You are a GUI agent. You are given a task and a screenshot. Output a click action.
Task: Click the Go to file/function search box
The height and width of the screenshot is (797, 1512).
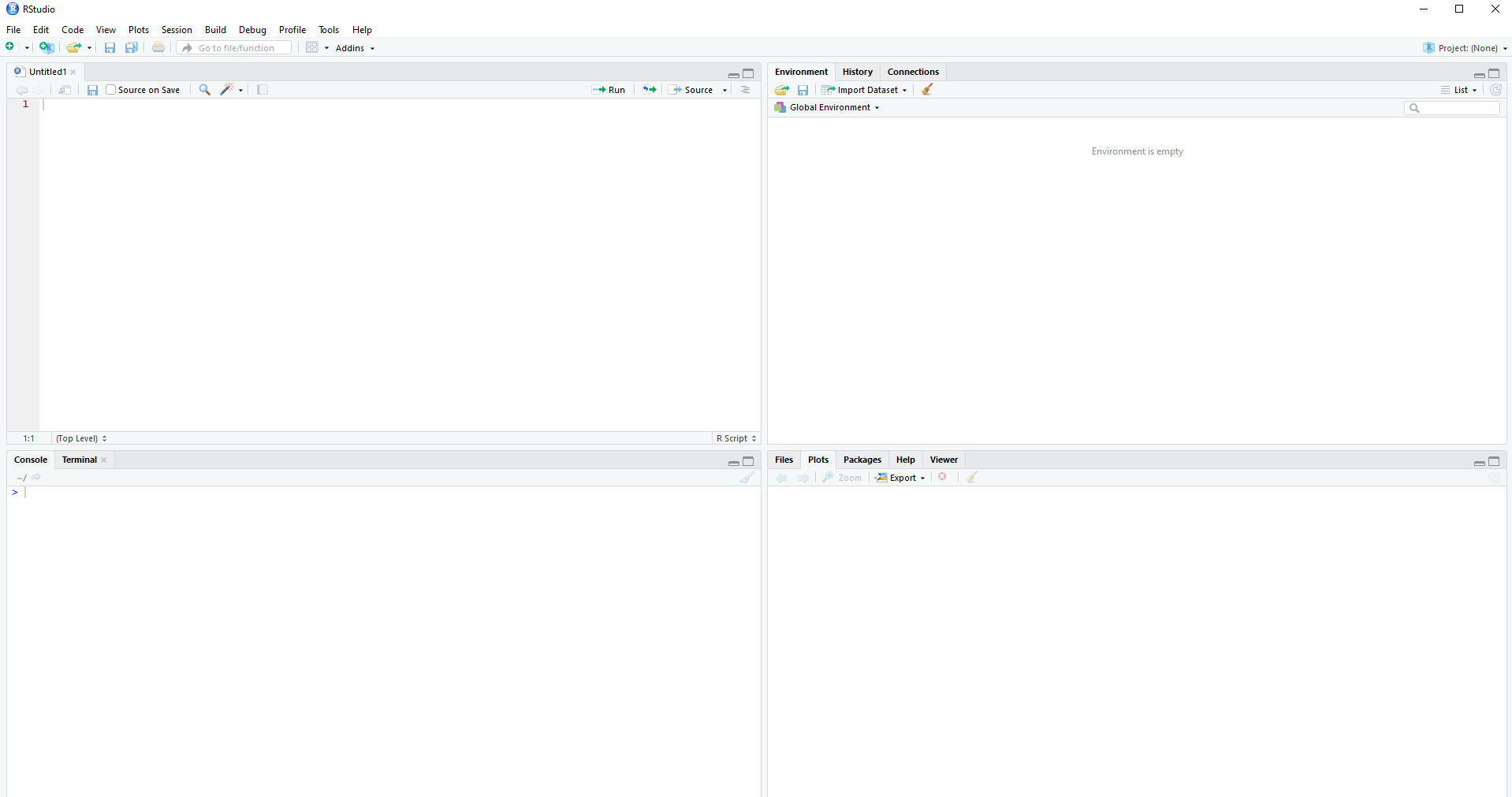pyautogui.click(x=235, y=48)
